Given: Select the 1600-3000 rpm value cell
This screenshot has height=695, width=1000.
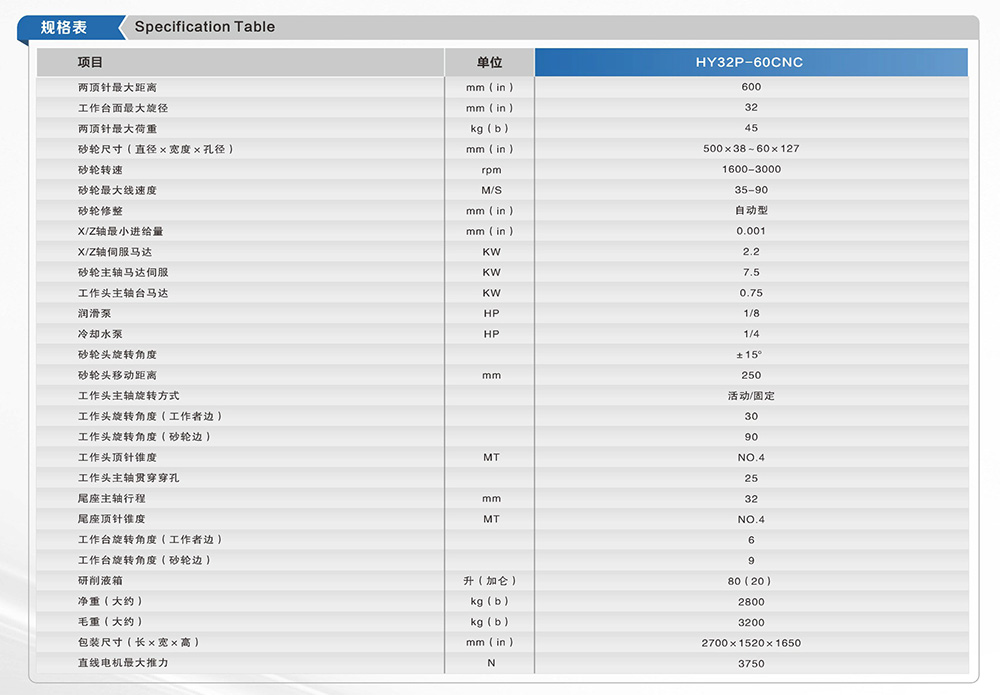Looking at the screenshot, I should click(751, 169).
